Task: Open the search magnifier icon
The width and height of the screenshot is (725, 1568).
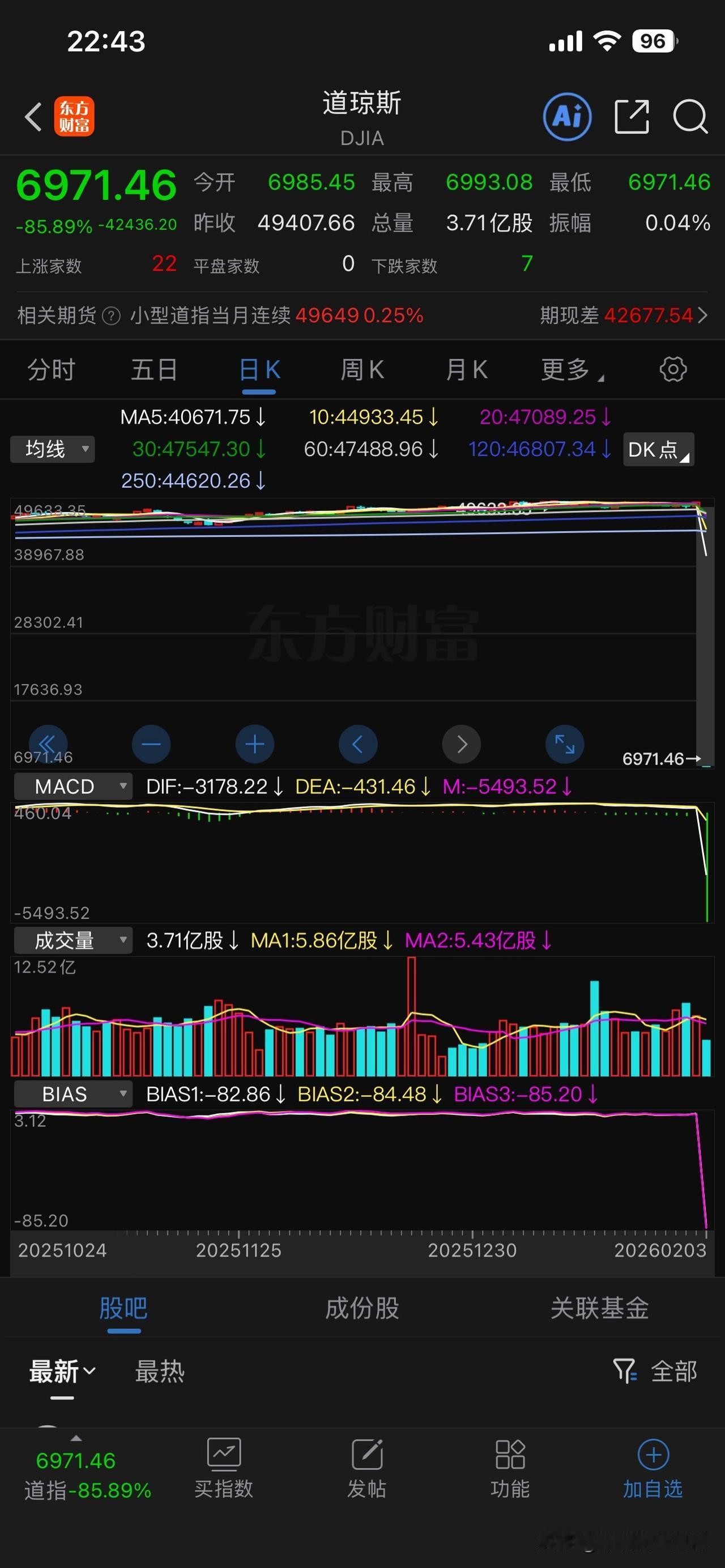Action: pyautogui.click(x=690, y=116)
